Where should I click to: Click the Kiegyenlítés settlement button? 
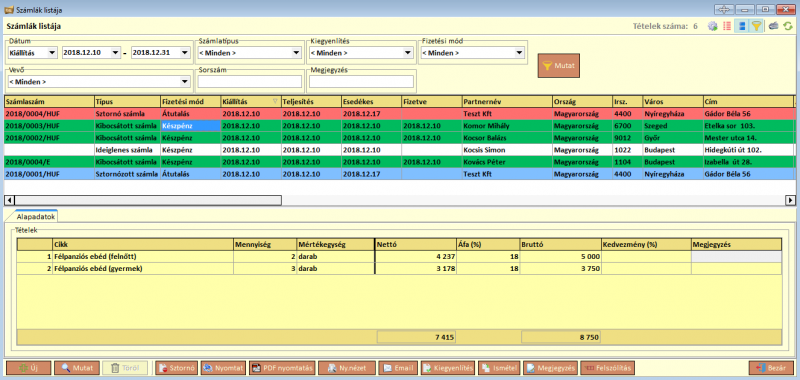click(x=447, y=368)
